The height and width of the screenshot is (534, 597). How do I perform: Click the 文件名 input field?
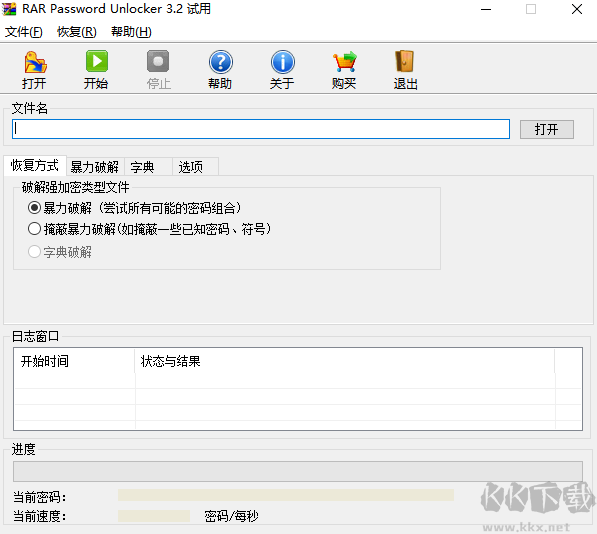pos(261,129)
